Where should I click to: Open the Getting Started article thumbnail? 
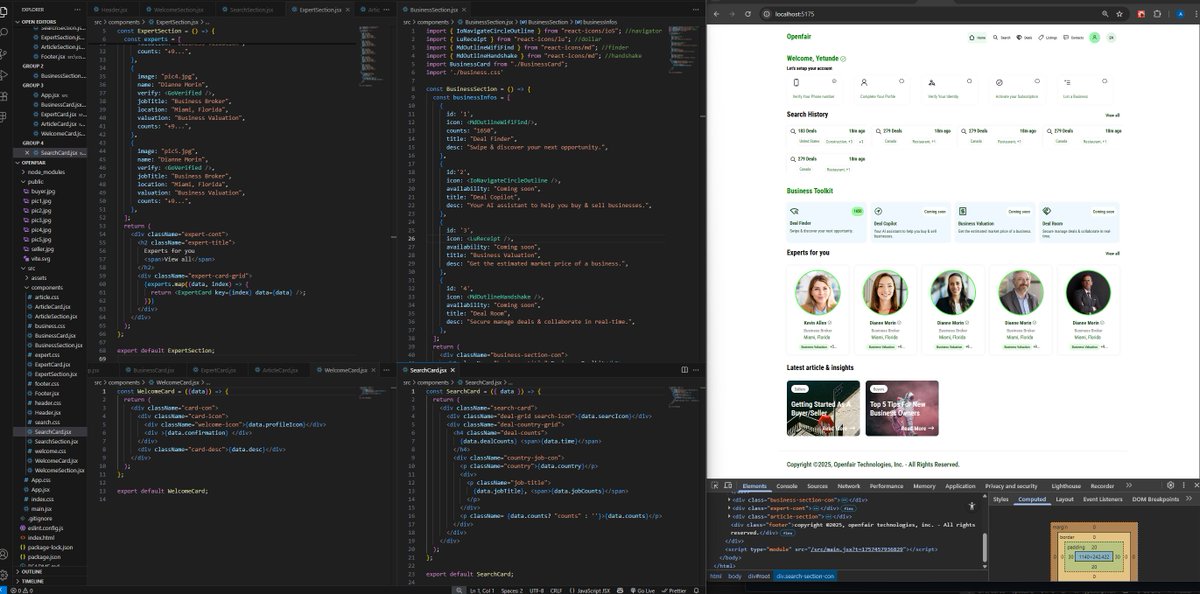click(x=823, y=408)
